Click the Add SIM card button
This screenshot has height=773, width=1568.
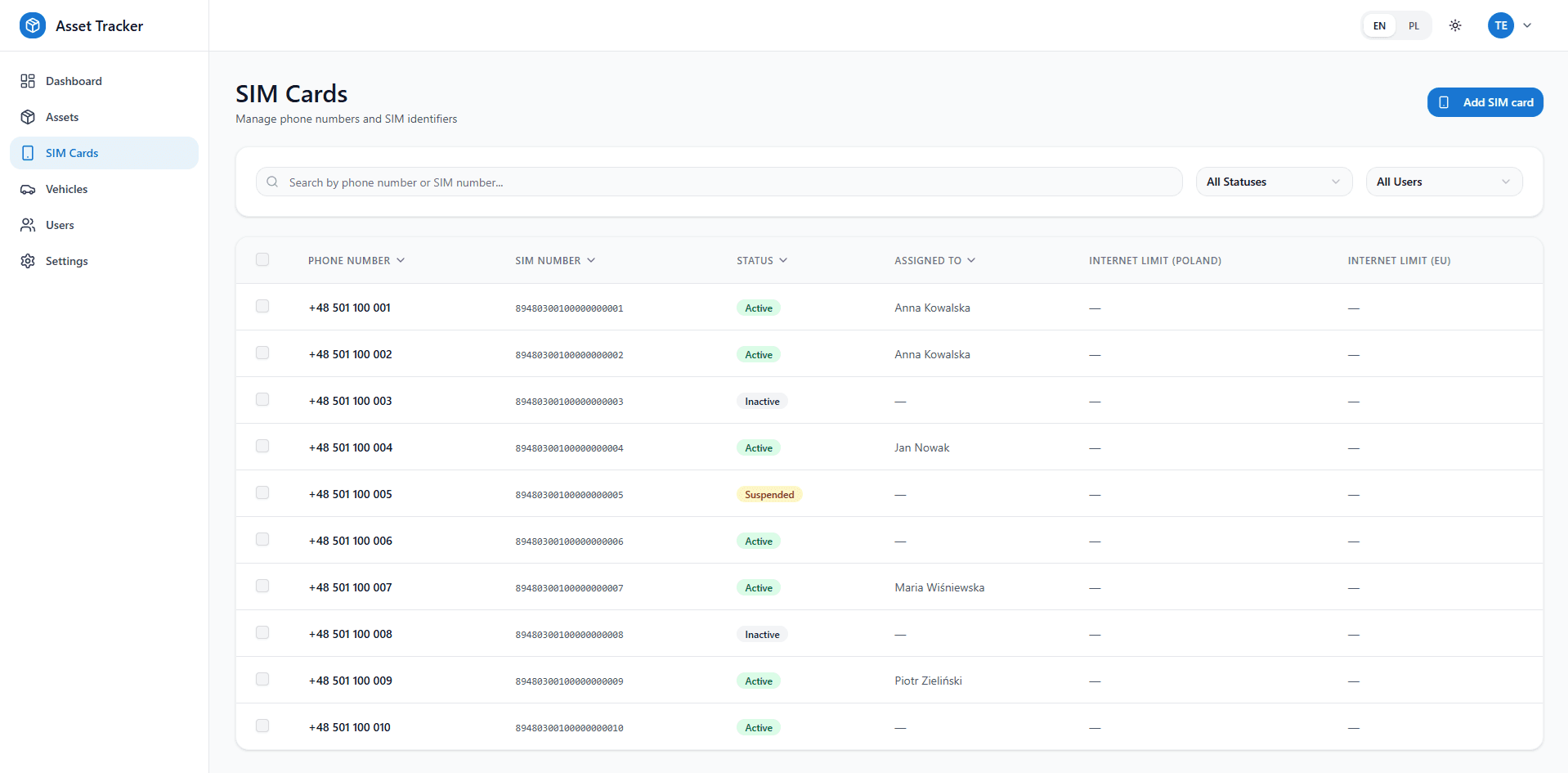[1485, 102]
